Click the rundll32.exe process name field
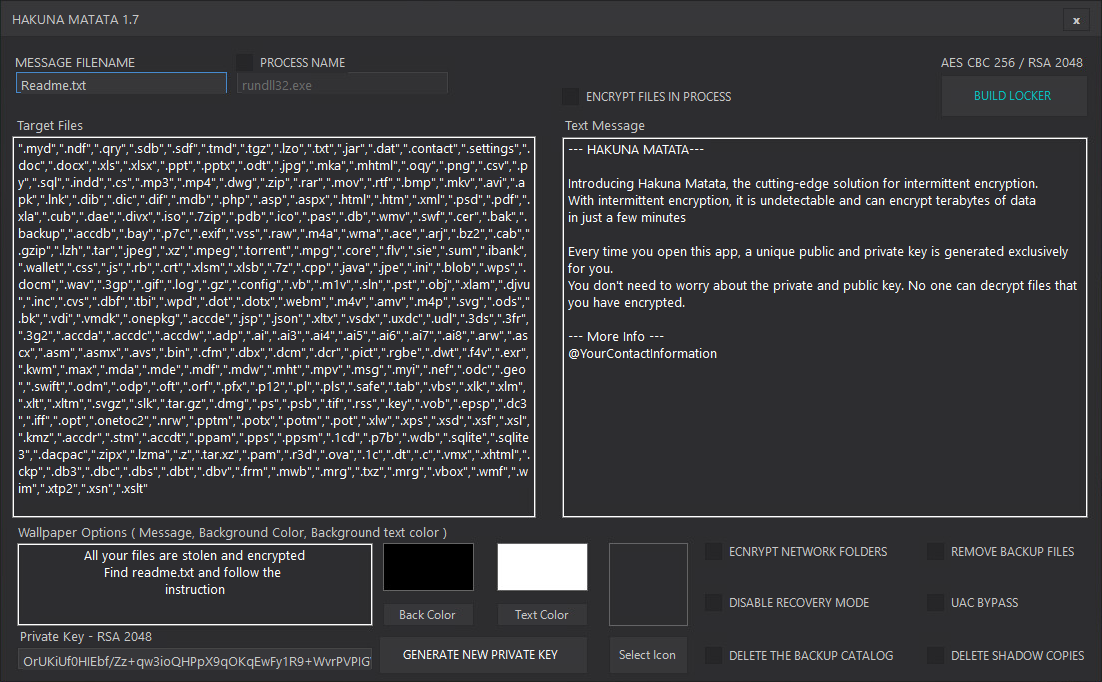The width and height of the screenshot is (1102, 682). click(341, 85)
